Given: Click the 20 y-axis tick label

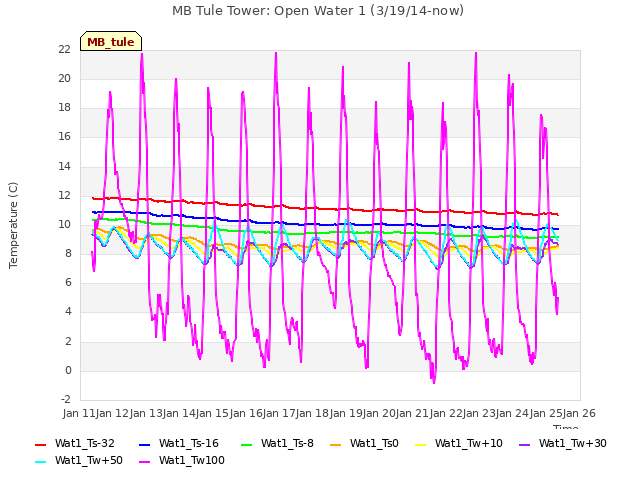Looking at the screenshot, I should coord(64,78).
